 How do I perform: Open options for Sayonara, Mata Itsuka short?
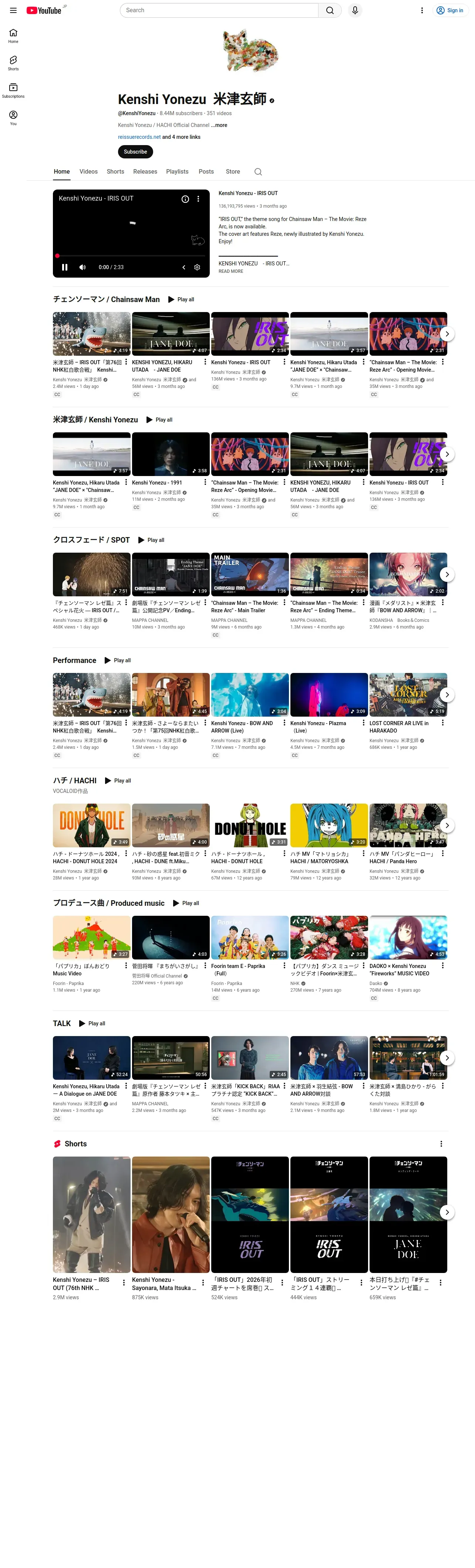[x=203, y=1283]
